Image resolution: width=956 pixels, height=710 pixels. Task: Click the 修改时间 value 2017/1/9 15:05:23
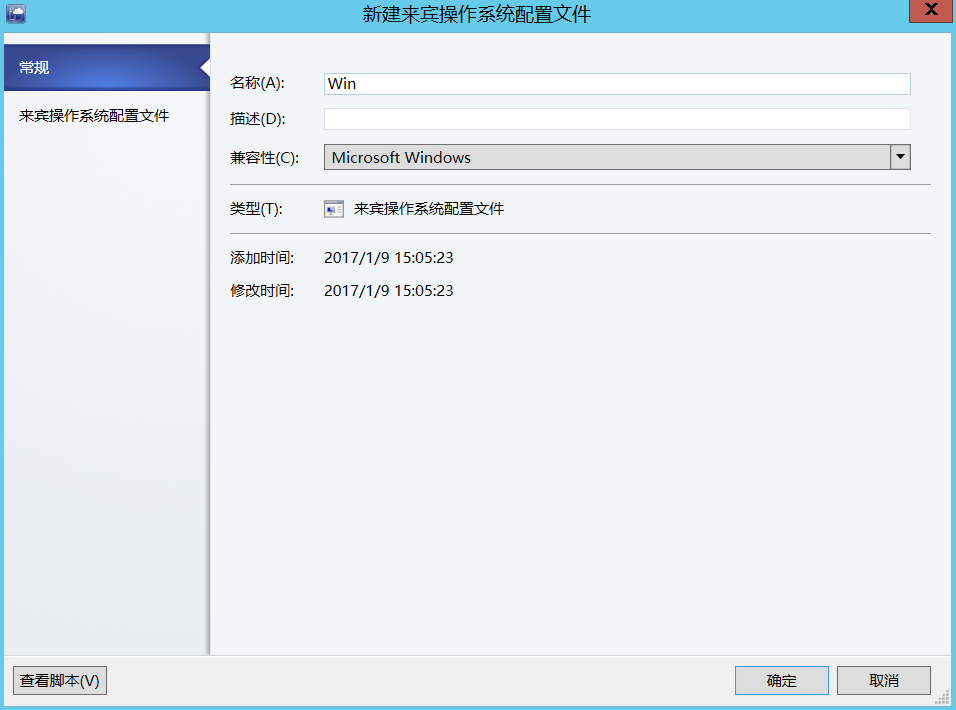388,291
